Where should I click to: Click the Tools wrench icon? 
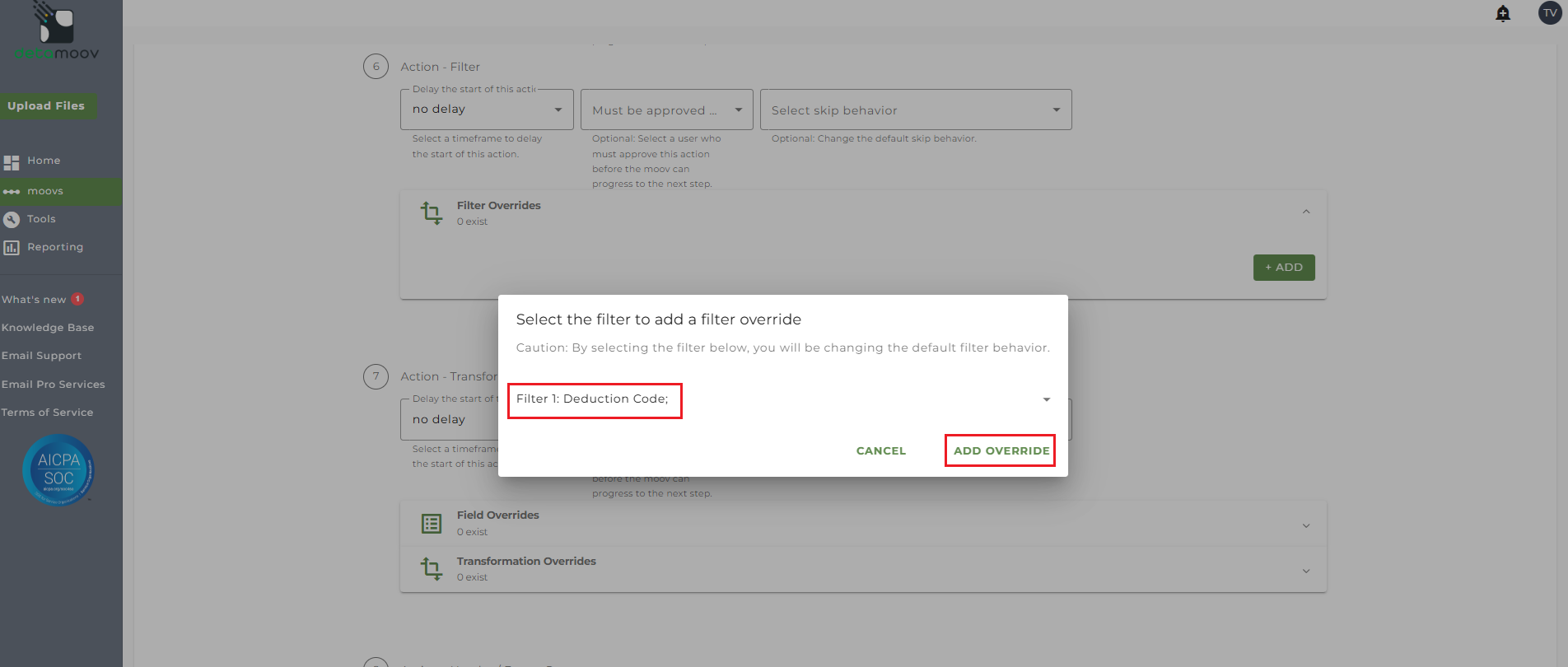[x=12, y=220]
